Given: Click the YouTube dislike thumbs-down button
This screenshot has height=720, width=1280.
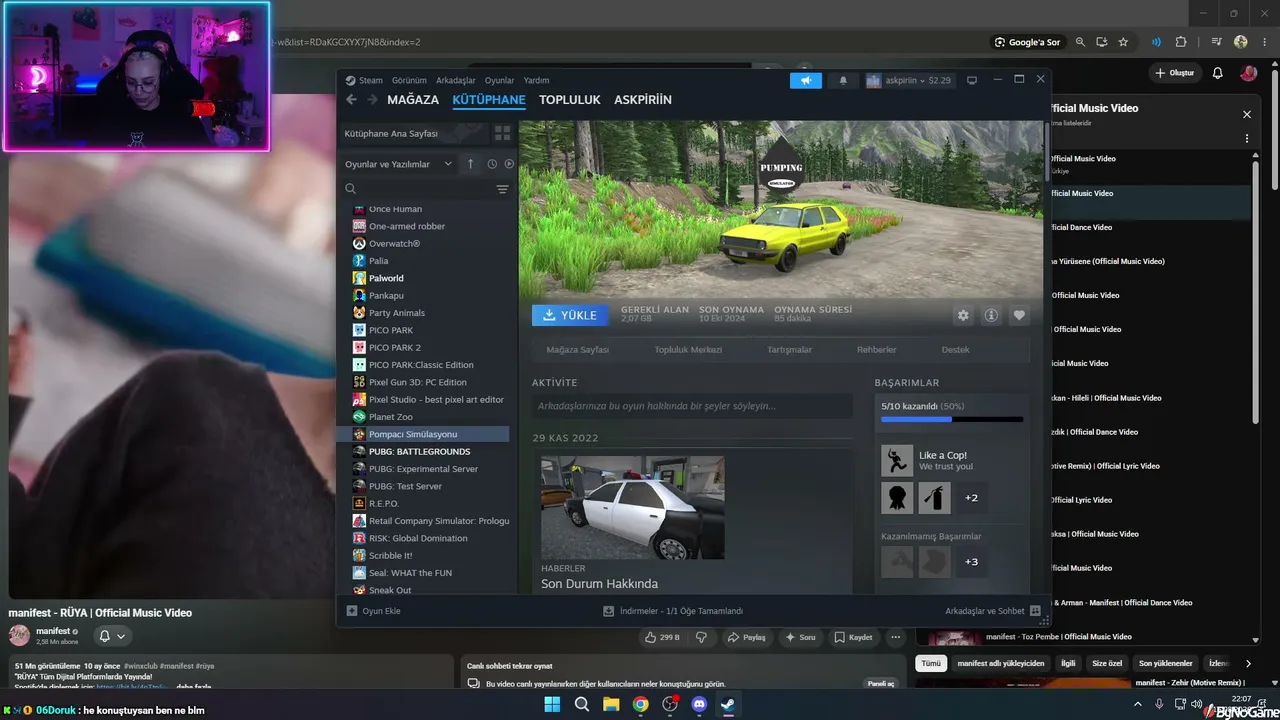Looking at the screenshot, I should click(x=701, y=637).
